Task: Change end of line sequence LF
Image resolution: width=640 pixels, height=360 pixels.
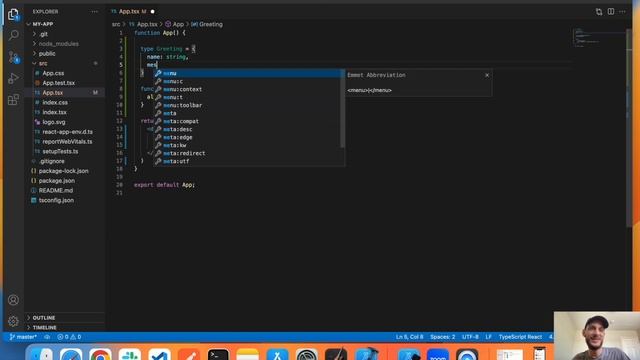Action: point(489,337)
